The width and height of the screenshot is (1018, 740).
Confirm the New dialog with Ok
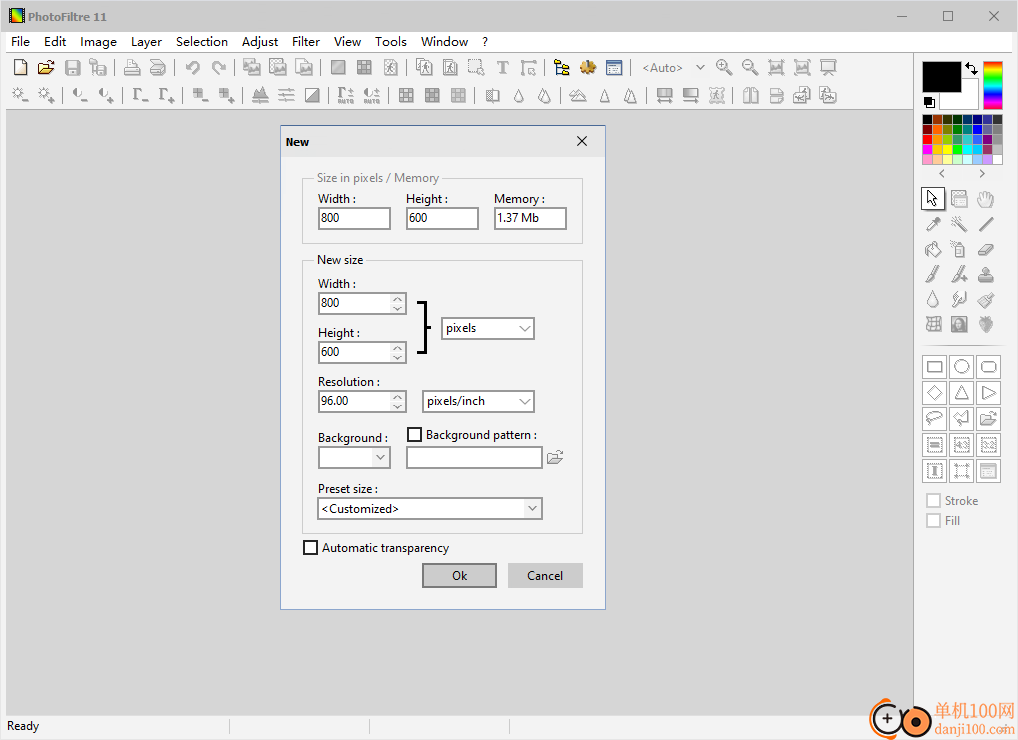coord(460,576)
